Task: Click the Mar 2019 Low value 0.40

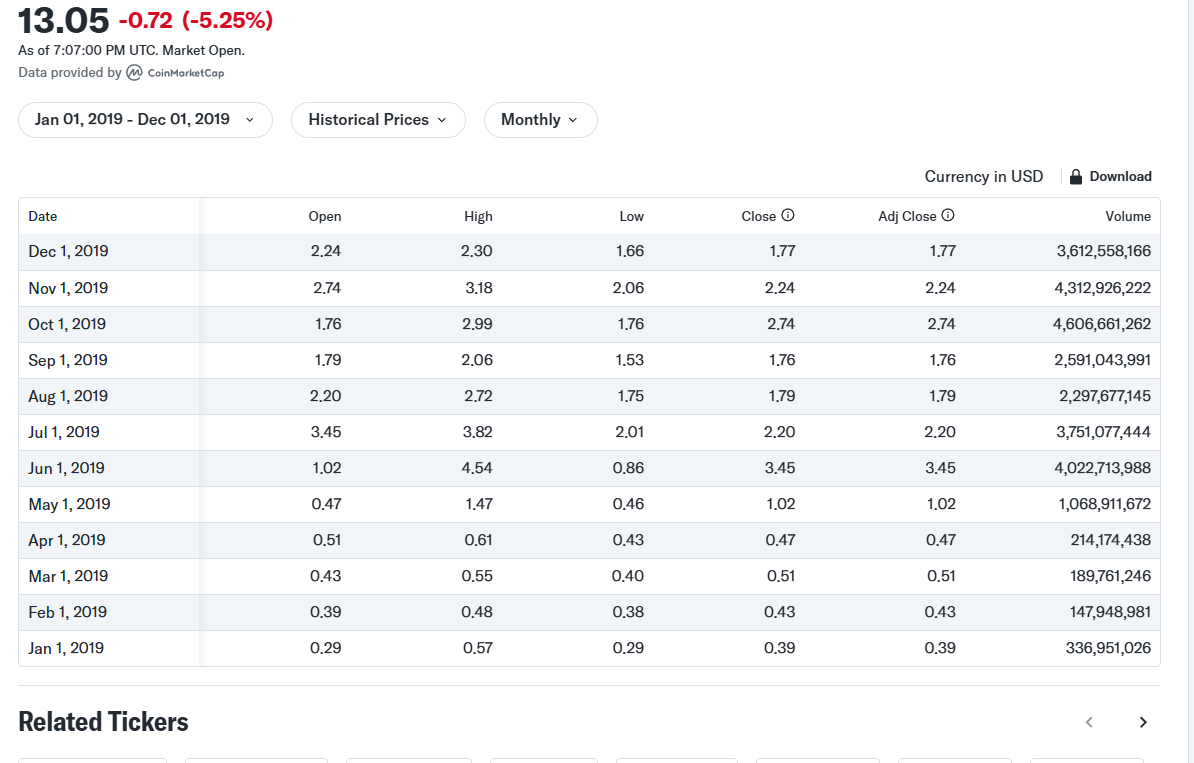Action: tap(628, 576)
